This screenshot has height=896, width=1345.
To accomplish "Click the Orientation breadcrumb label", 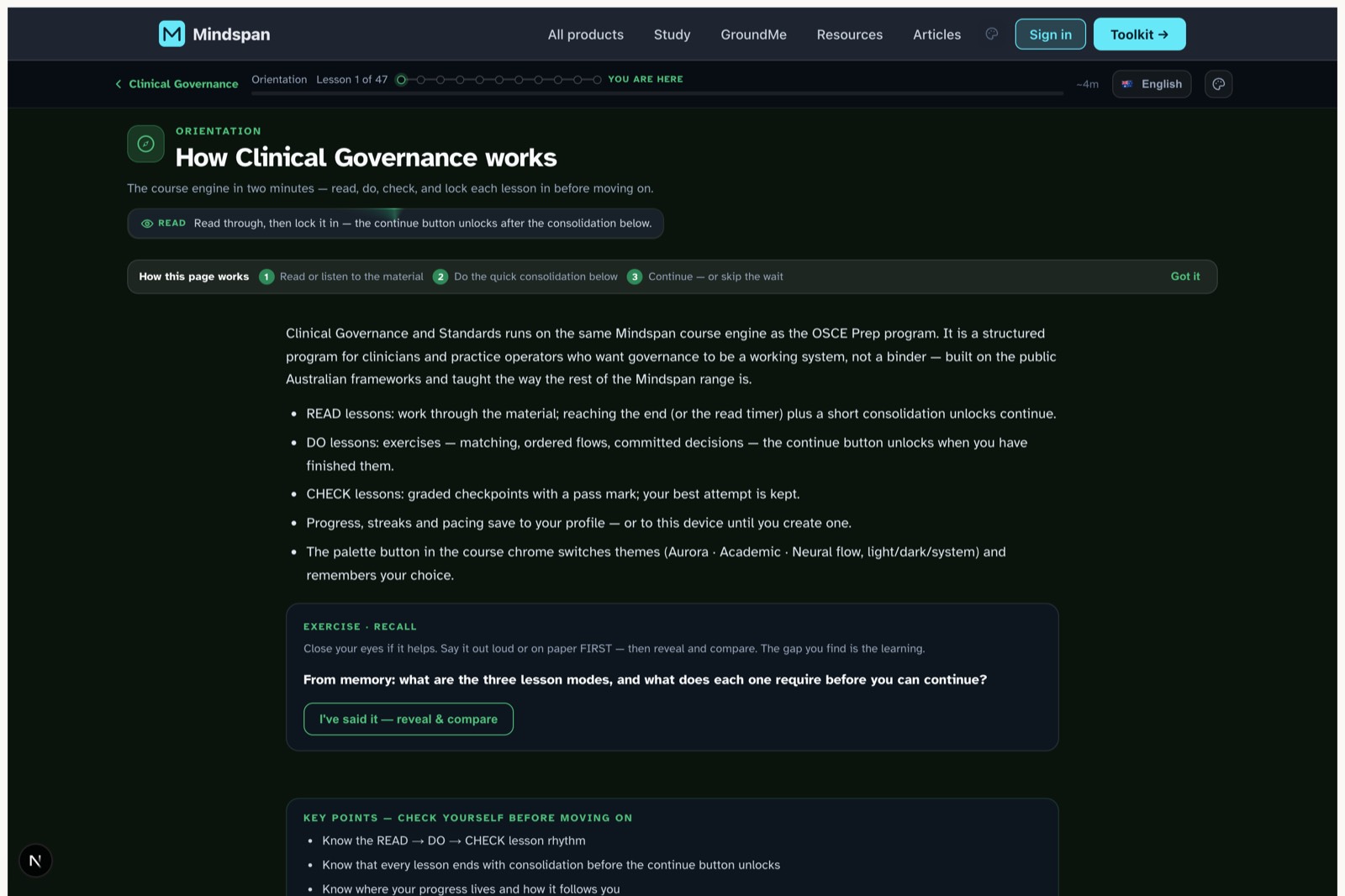I will click(x=279, y=80).
